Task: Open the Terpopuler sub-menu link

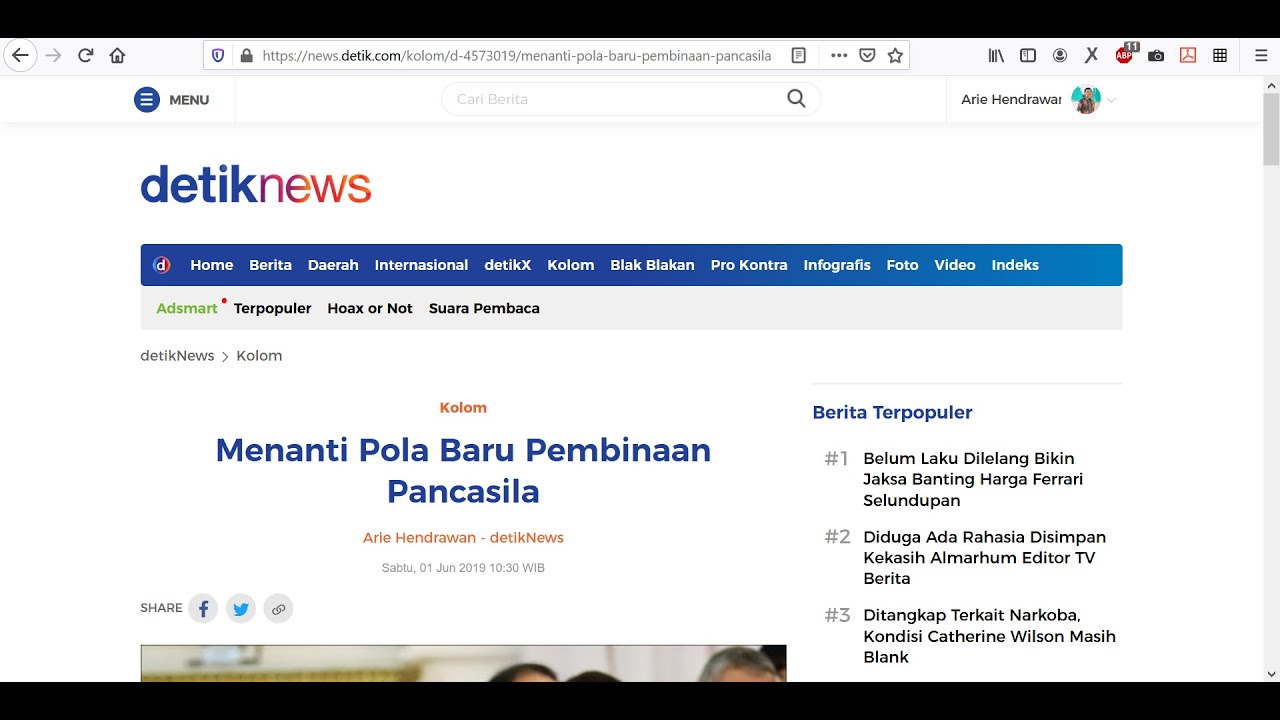Action: click(x=273, y=308)
